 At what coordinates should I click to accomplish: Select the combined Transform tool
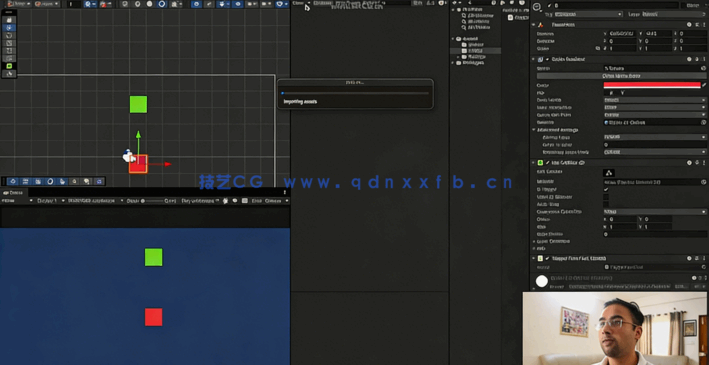pyautogui.click(x=9, y=58)
